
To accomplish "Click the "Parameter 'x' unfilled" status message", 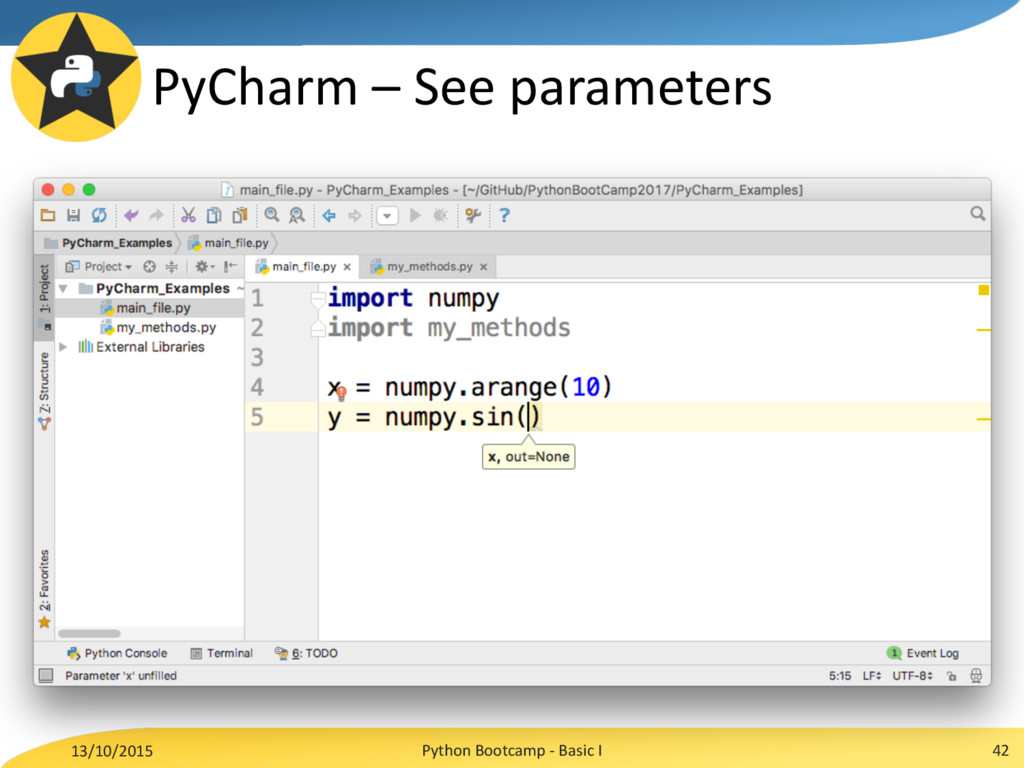I will point(121,676).
